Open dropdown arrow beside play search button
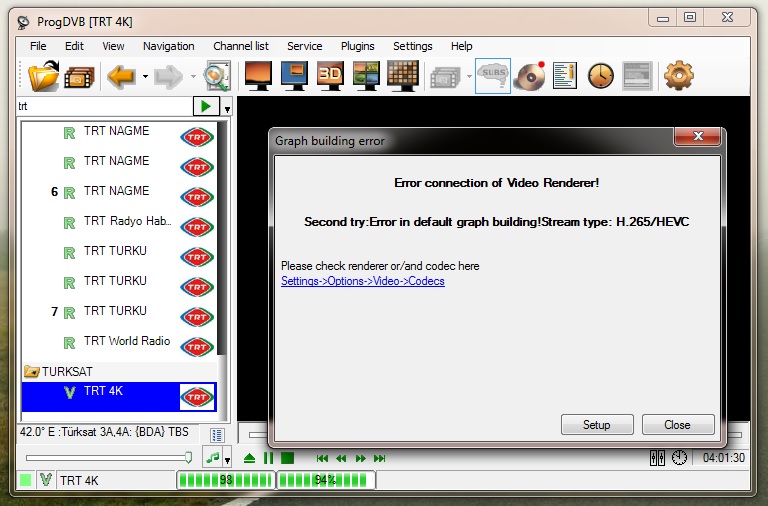The image size is (768, 506). (227, 109)
